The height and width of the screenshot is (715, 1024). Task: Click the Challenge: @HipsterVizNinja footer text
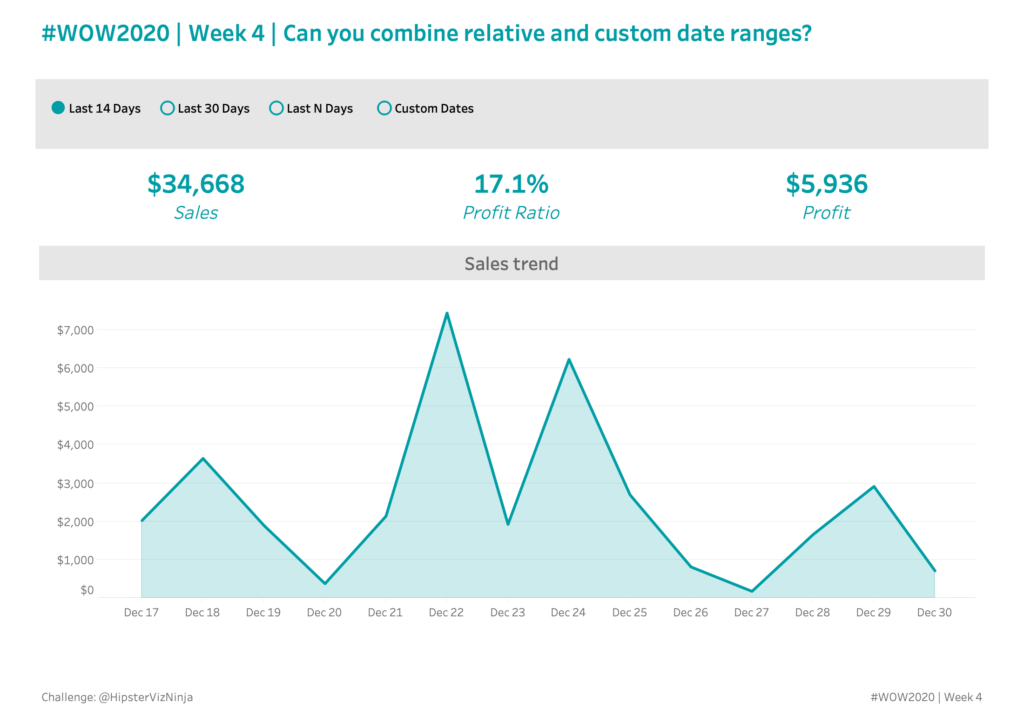[117, 697]
